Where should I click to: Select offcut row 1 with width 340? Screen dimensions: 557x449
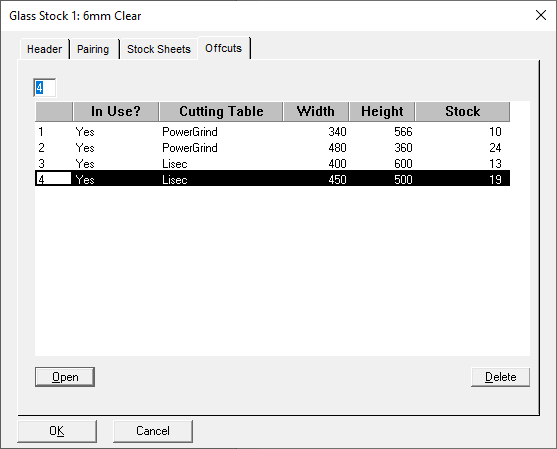[272, 132]
